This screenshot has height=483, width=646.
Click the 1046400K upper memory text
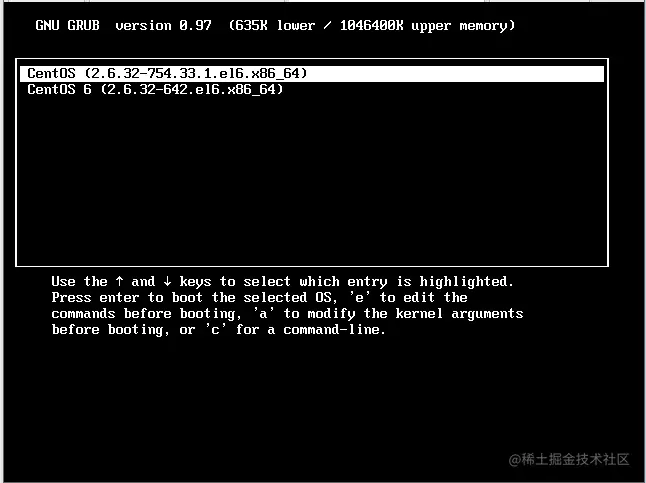click(427, 26)
